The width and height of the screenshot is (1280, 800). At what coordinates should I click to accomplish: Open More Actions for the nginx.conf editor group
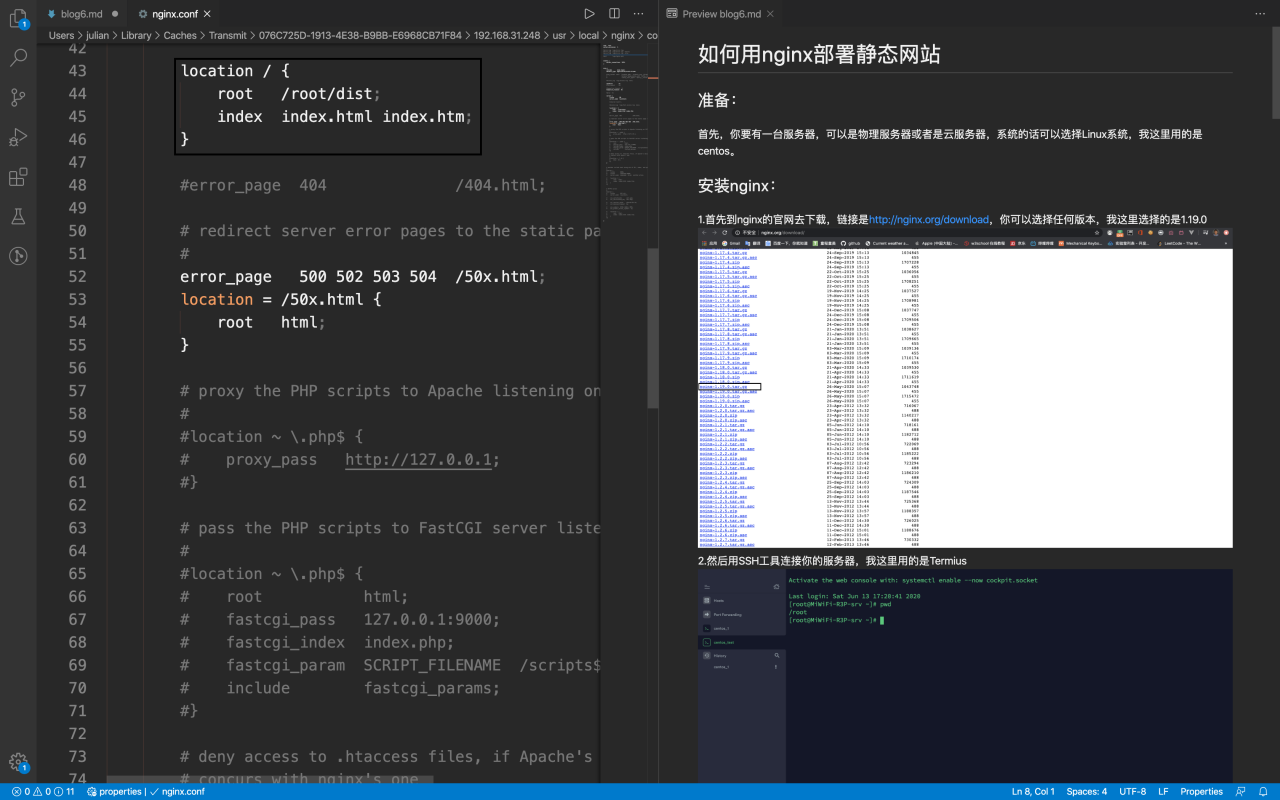point(639,14)
